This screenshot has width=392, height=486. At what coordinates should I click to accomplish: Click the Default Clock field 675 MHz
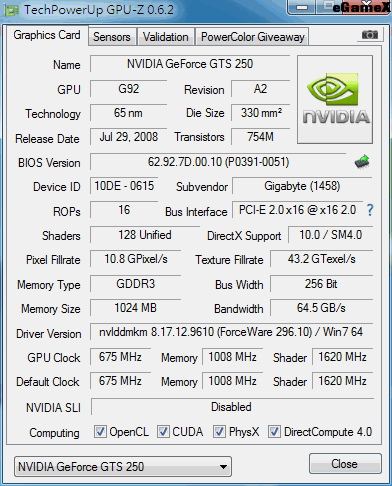pos(120,381)
